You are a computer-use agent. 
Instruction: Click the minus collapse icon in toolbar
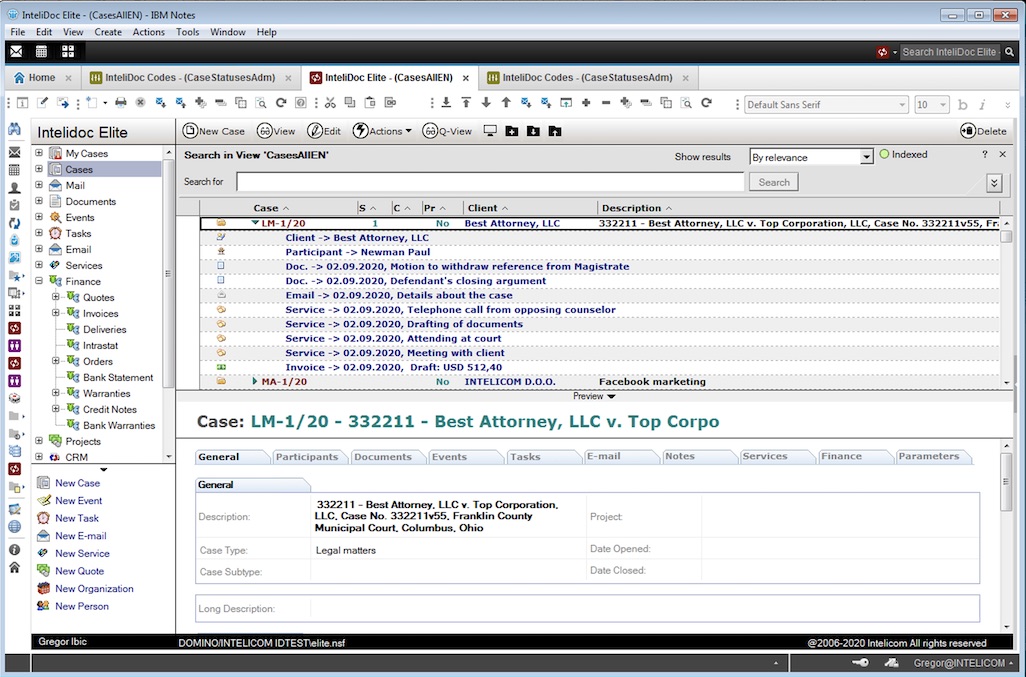click(x=606, y=103)
